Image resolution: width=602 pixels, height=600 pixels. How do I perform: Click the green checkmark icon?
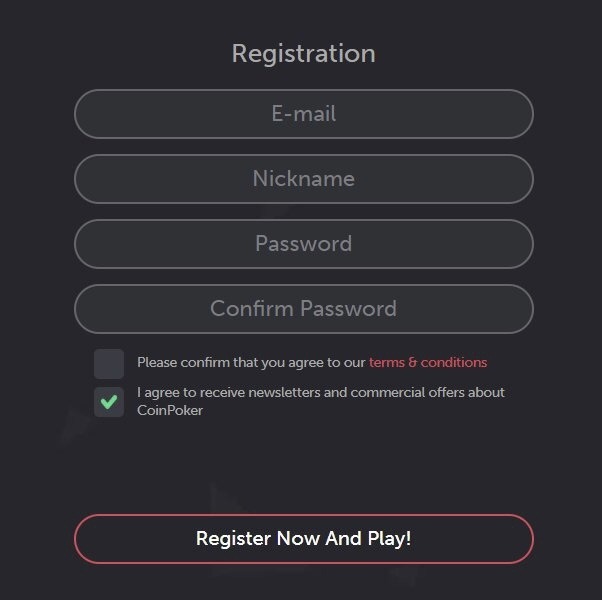[x=109, y=402]
